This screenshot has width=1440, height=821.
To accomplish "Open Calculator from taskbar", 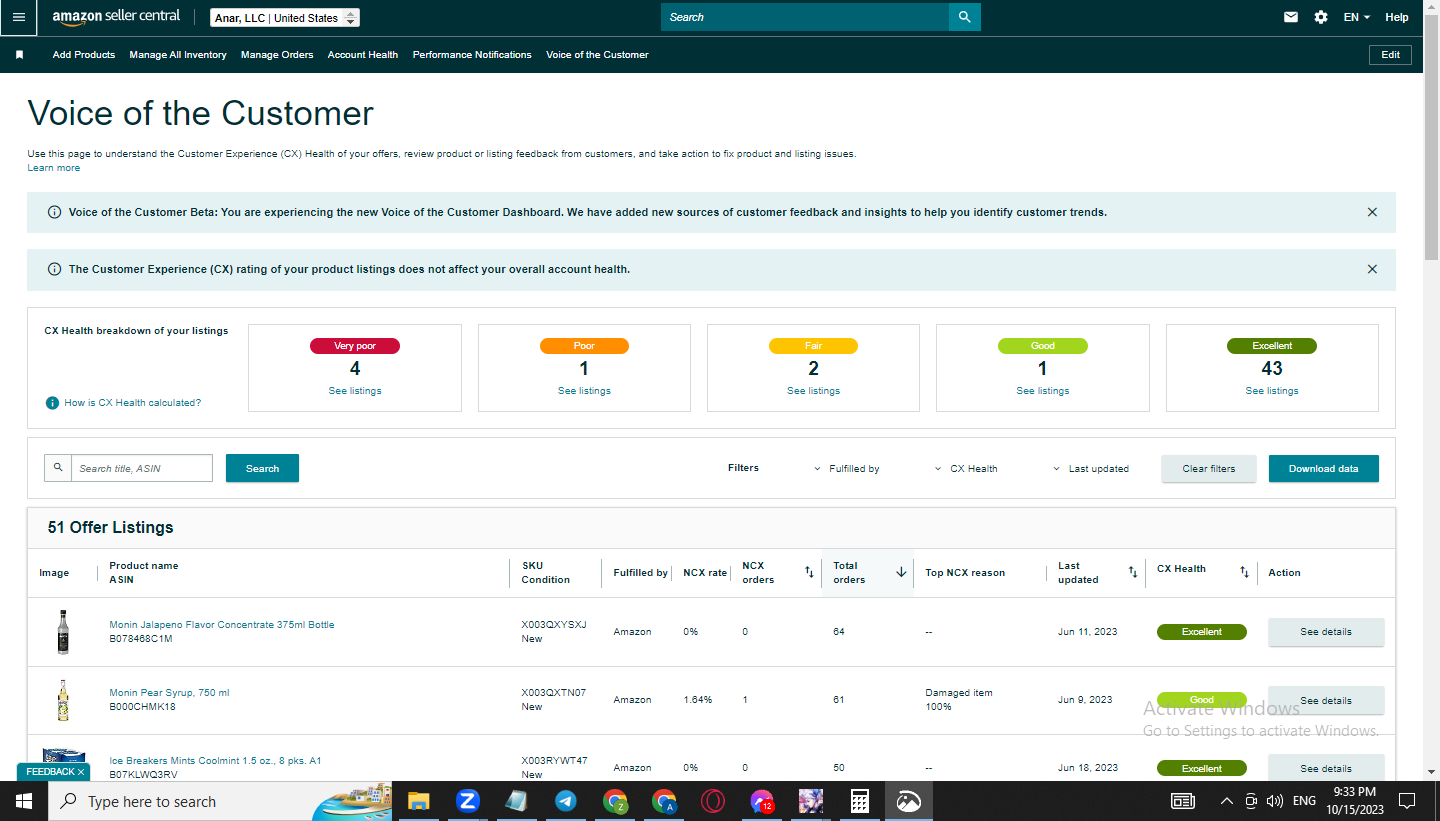I will tap(859, 801).
